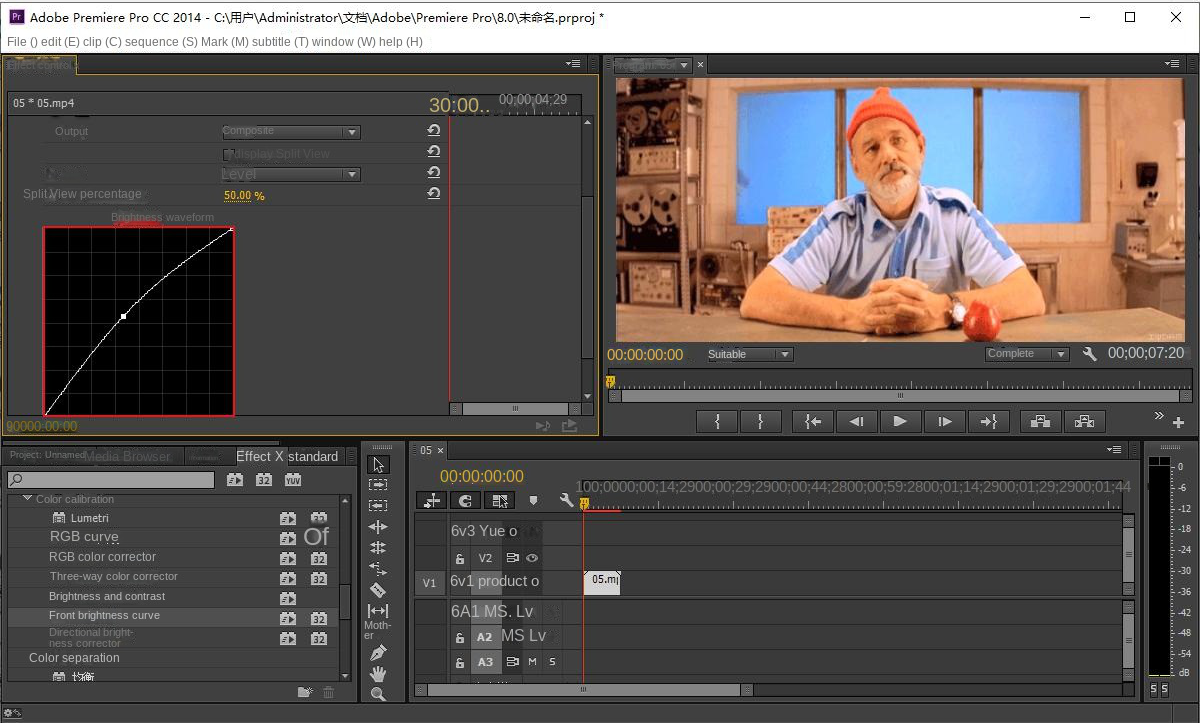This screenshot has width=1200, height=723.
Task: Open the Complete resolution dropdown
Action: [1026, 353]
